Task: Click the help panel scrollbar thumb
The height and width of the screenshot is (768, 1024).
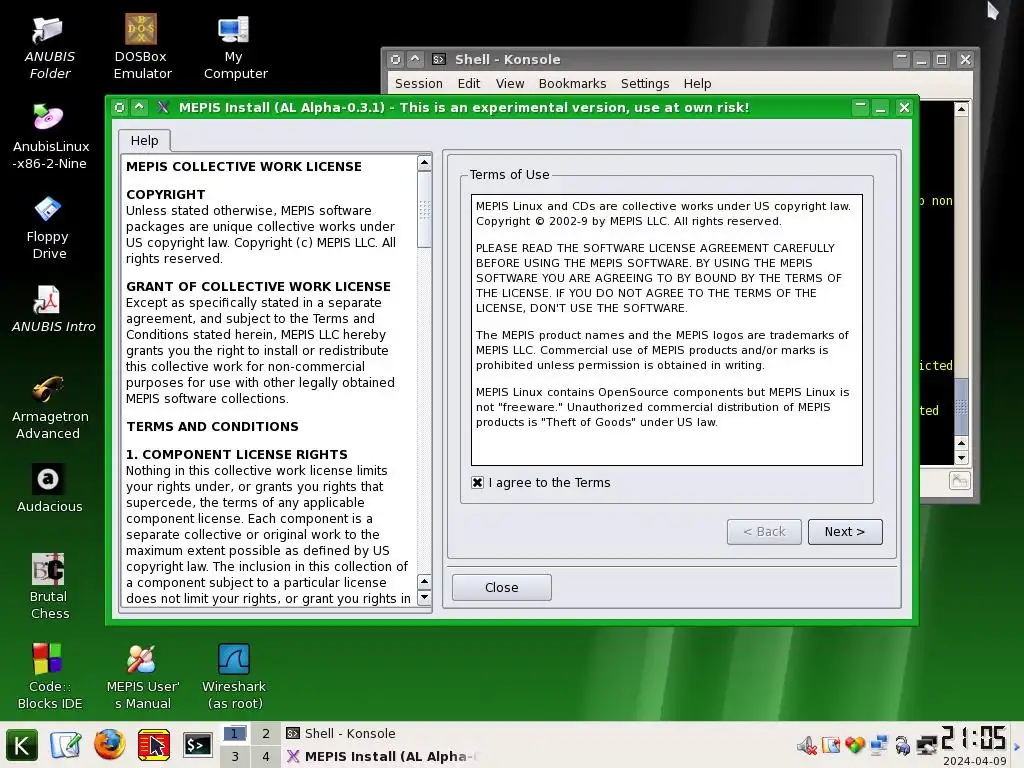Action: pyautogui.click(x=424, y=210)
